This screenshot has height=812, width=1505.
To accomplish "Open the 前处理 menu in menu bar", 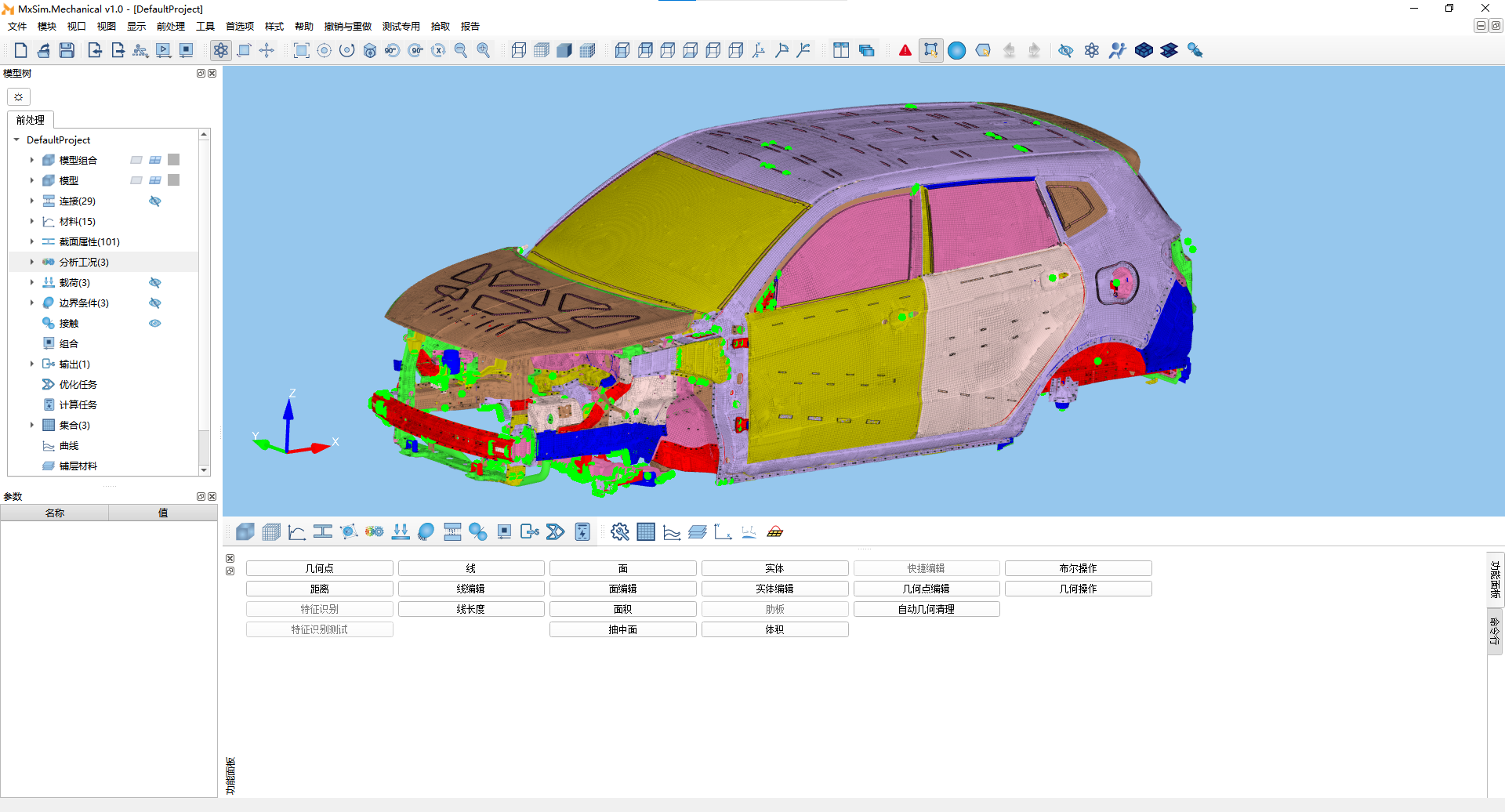I will (170, 27).
